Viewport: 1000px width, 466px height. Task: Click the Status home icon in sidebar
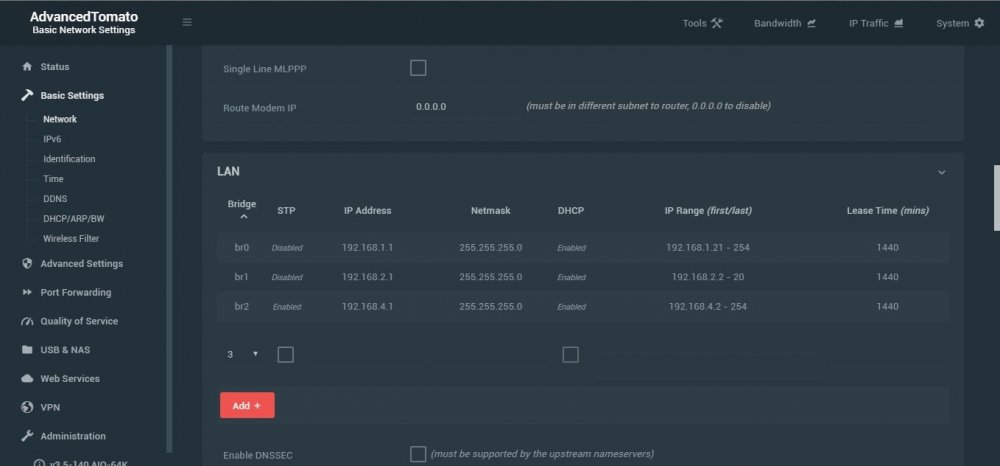27,66
